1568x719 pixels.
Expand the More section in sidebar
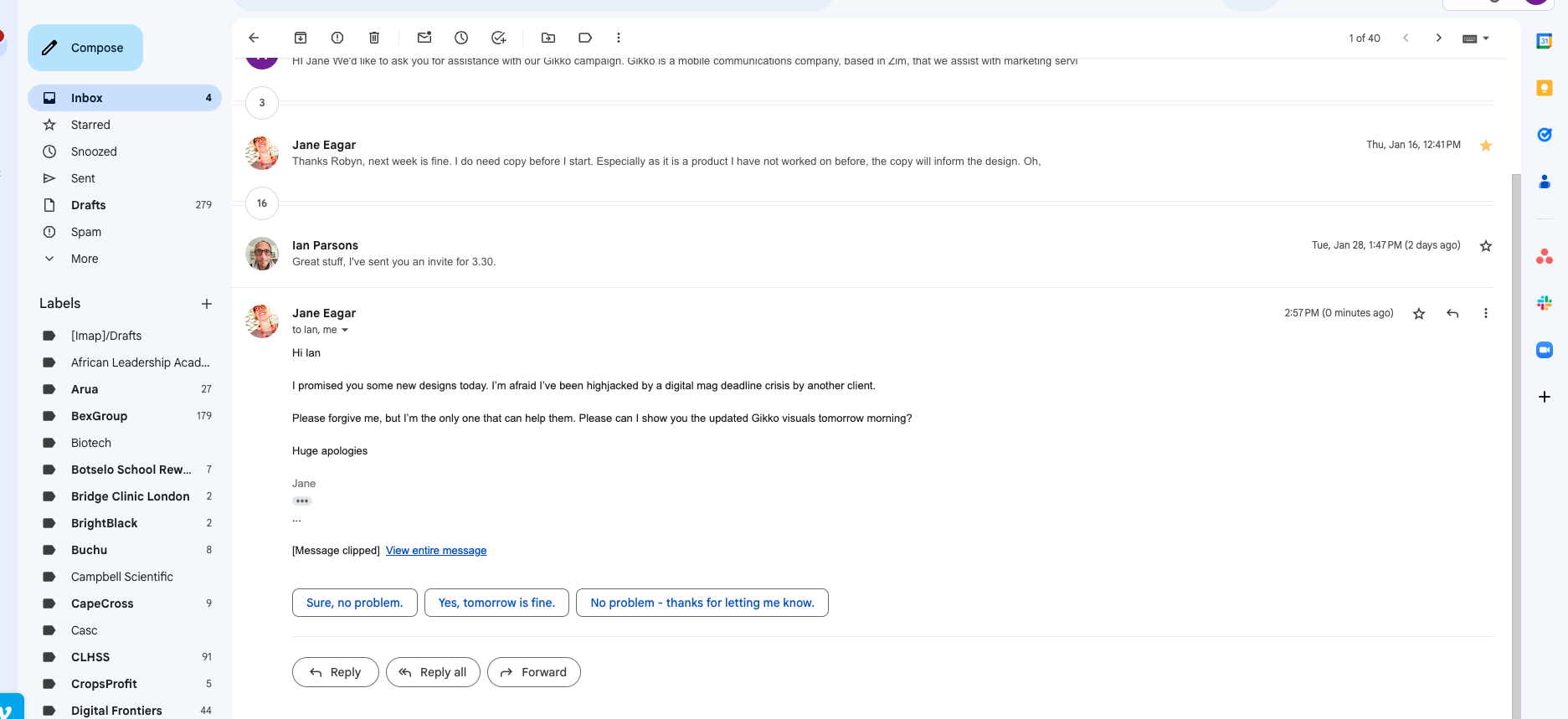click(85, 259)
